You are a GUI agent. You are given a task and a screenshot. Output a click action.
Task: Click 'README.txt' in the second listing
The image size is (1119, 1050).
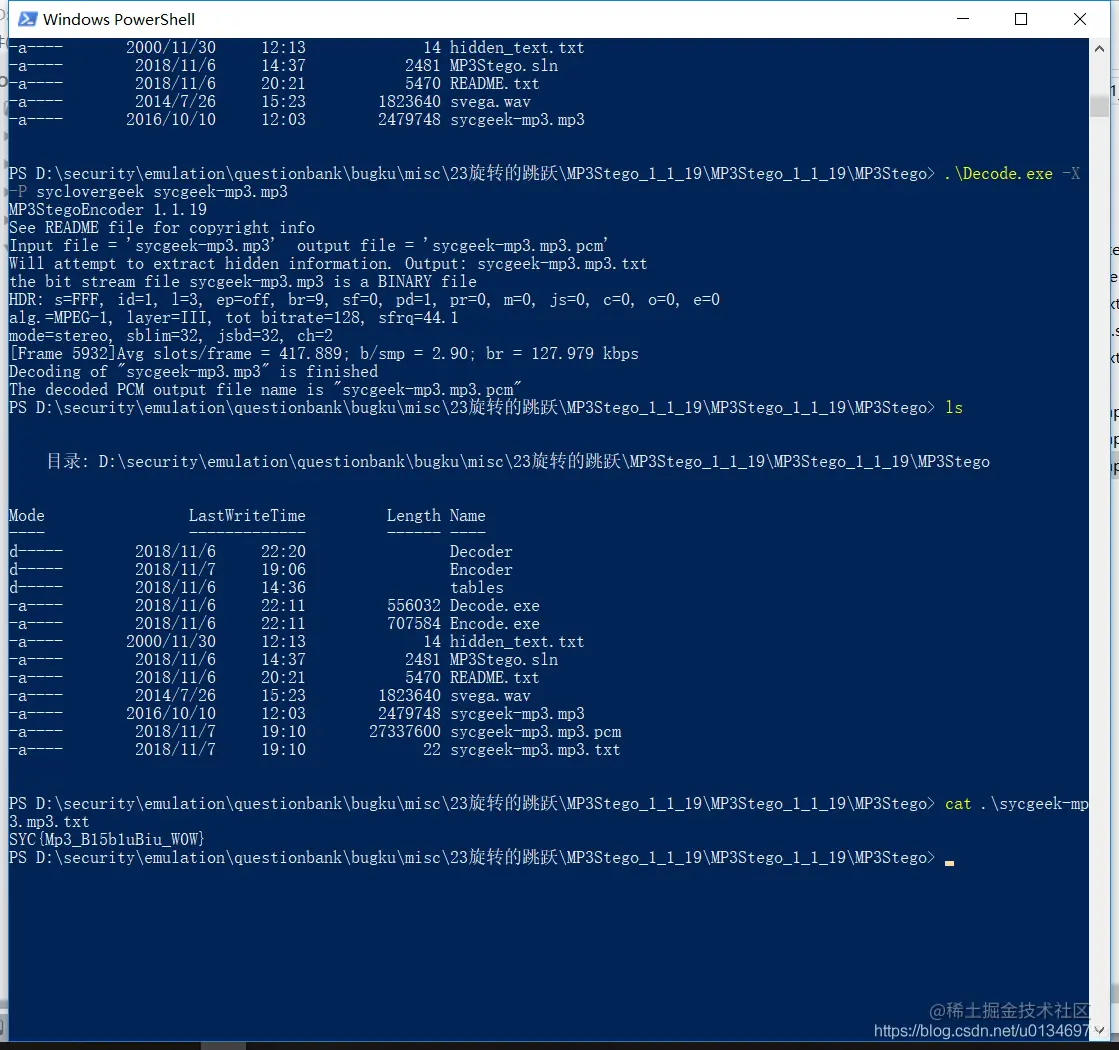click(495, 677)
